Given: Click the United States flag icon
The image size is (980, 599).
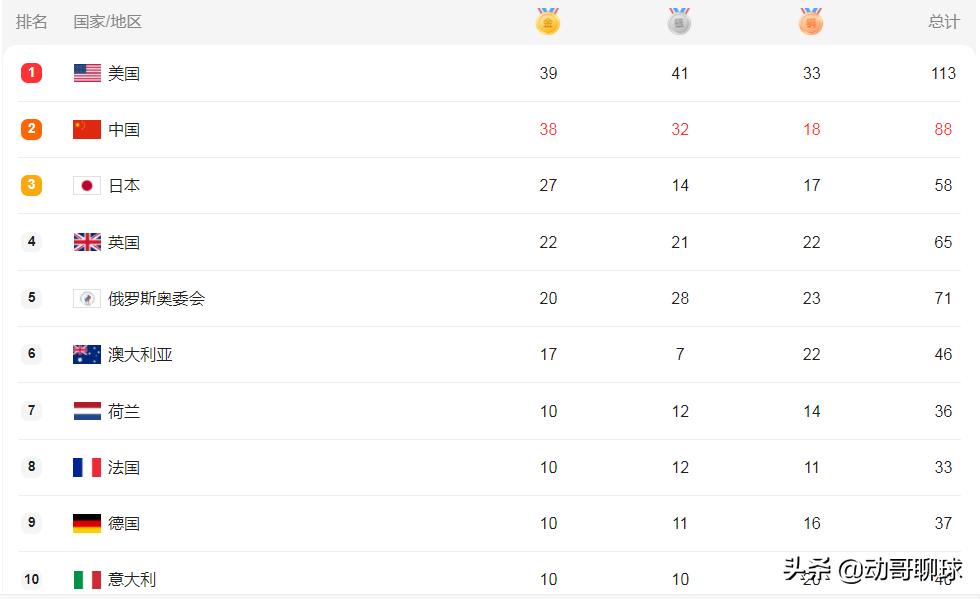Looking at the screenshot, I should (x=87, y=73).
